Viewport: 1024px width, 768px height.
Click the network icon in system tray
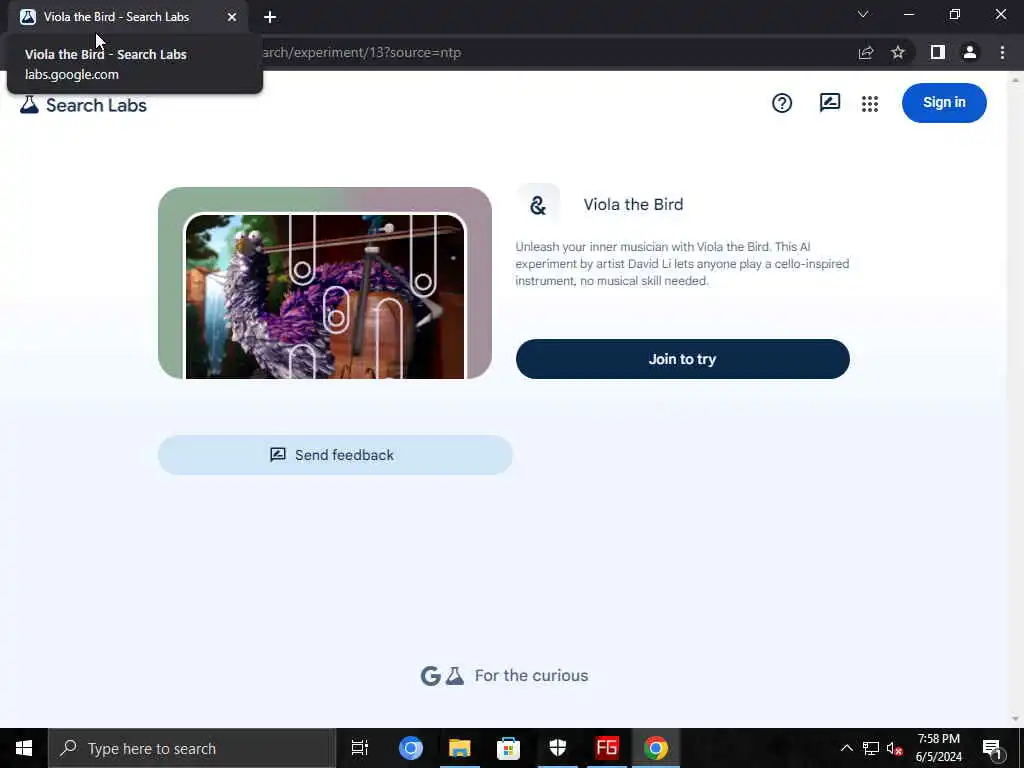pos(871,748)
